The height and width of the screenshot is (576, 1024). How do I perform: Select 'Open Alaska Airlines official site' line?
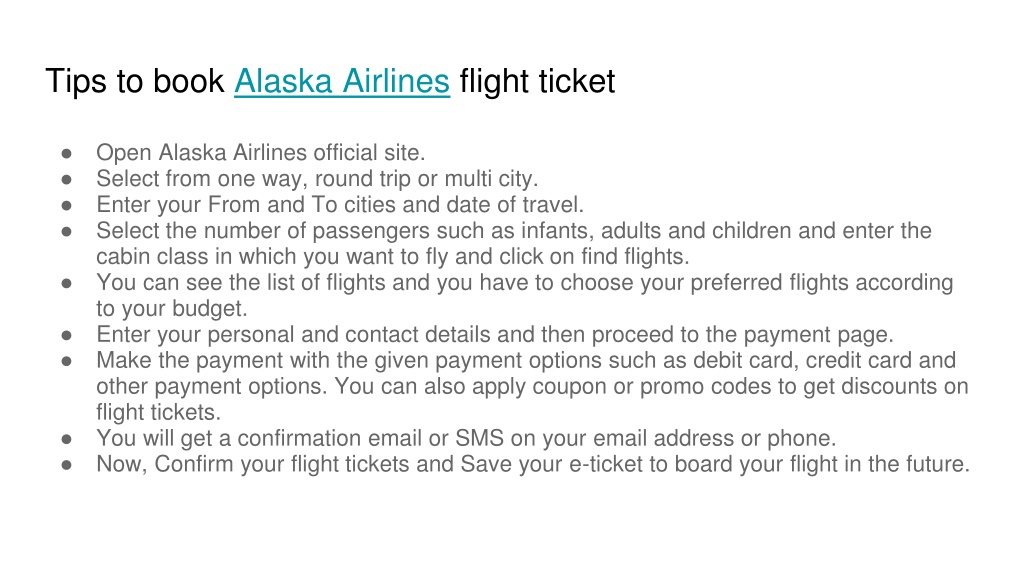coord(261,152)
